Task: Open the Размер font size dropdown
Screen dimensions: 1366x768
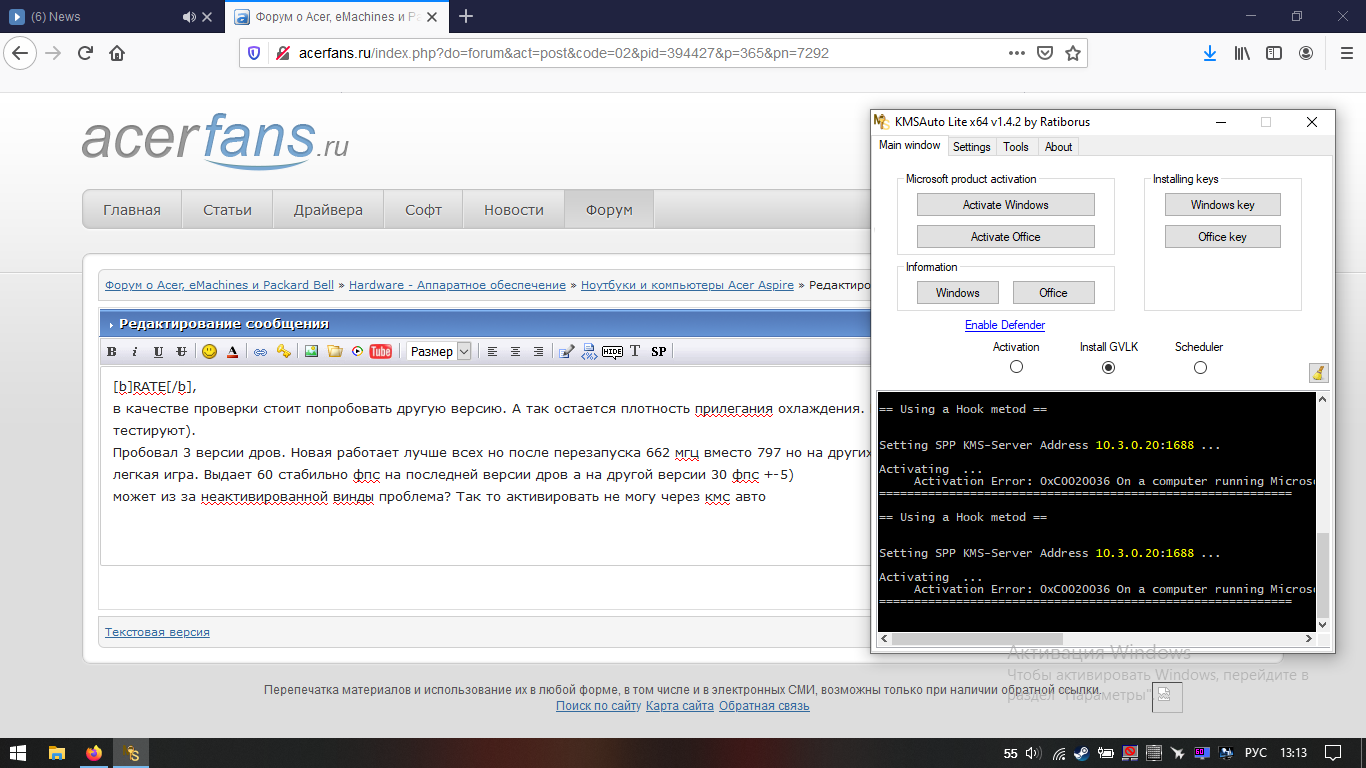Action: (x=438, y=352)
